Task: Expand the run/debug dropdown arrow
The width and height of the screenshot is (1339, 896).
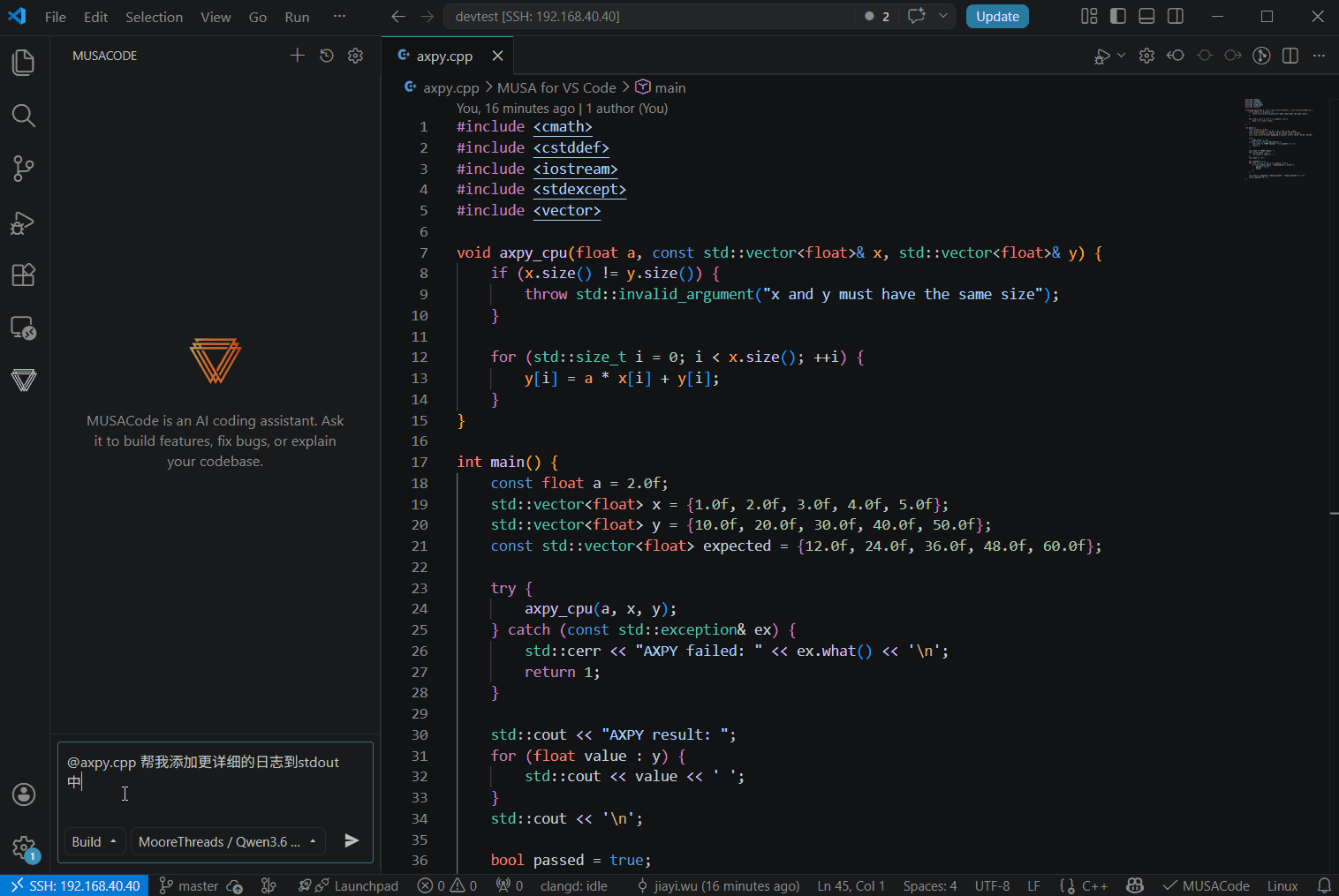Action: click(x=1122, y=56)
